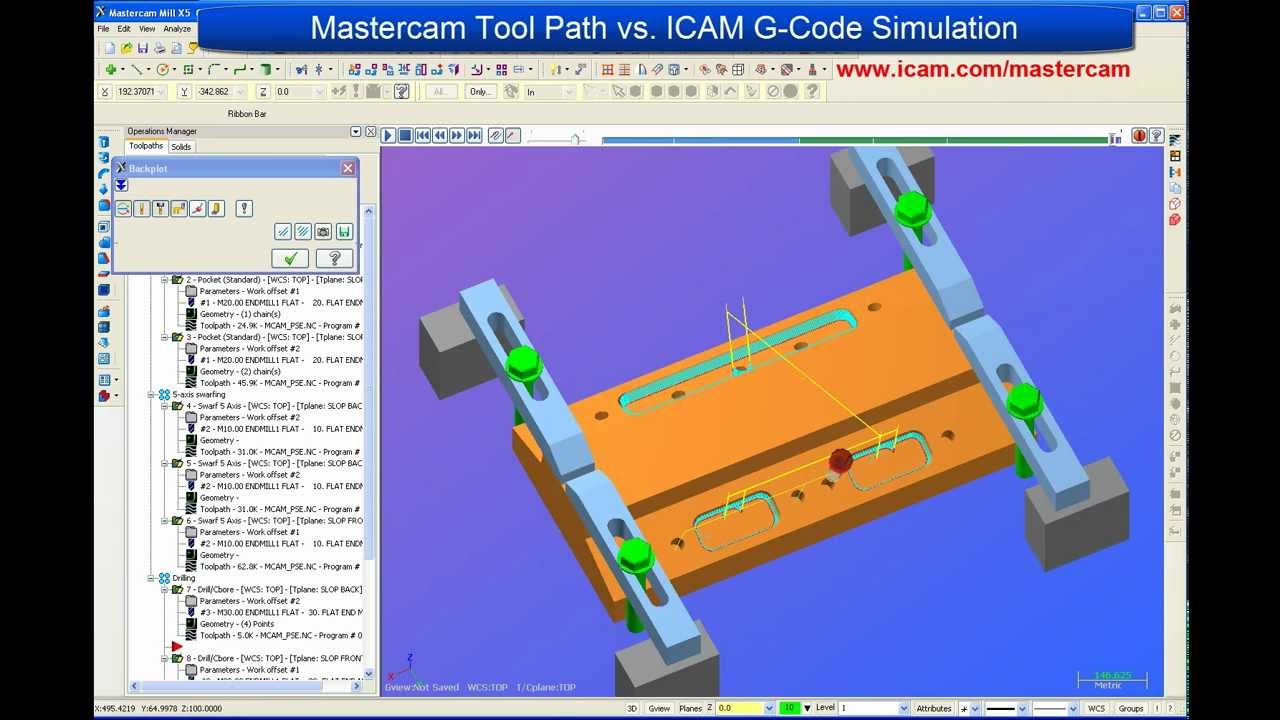
Task: Toggle display endpoints in Backplot dialog
Action: pos(198,208)
